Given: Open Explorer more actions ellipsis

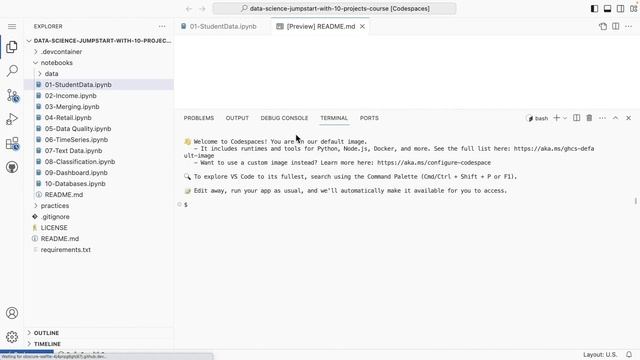Looking at the screenshot, I should coord(162,27).
